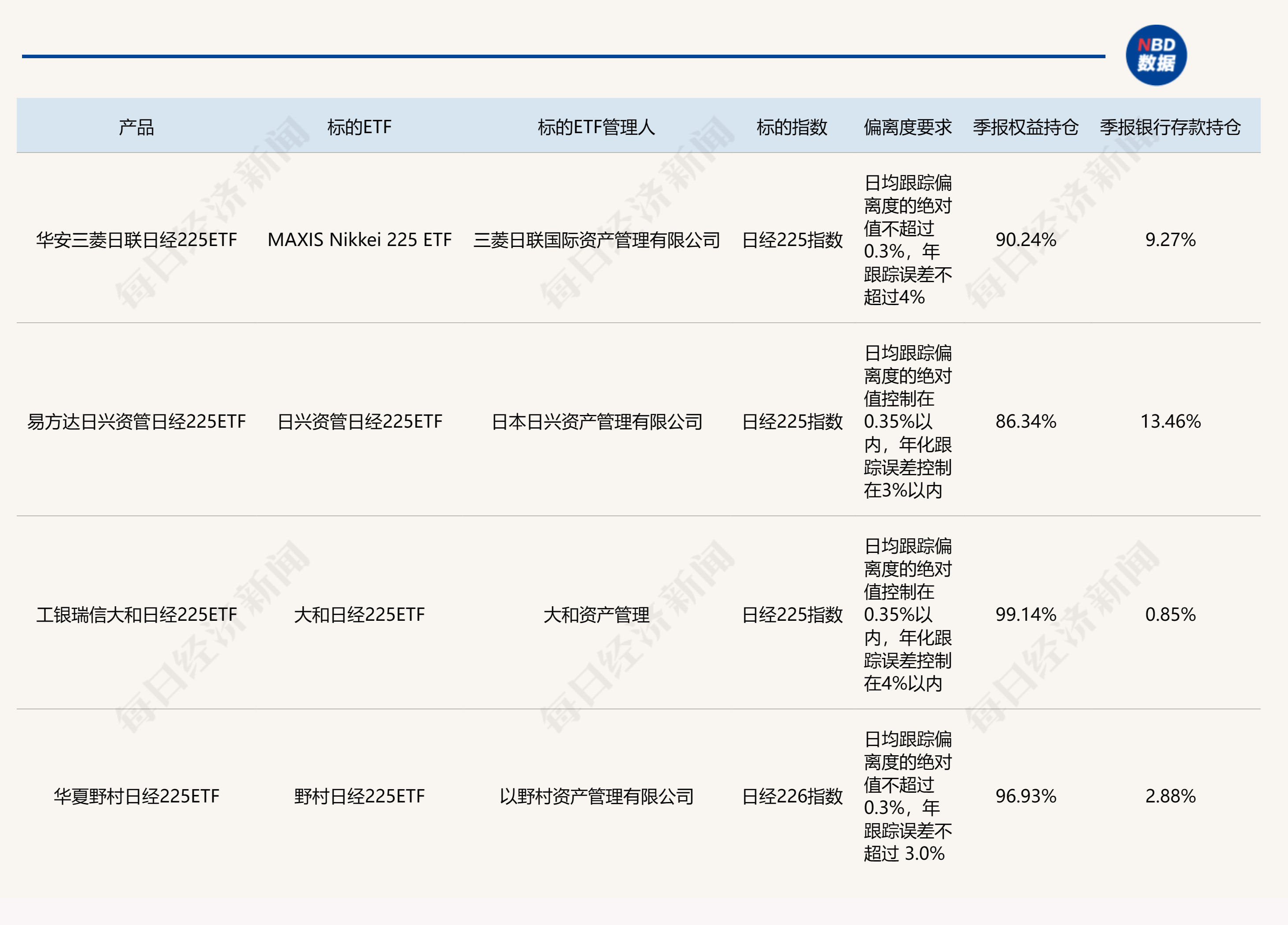This screenshot has width=1288, height=925.
Task: Click the 易方达日兴资管日经225ETF product cell
Action: pos(136,421)
